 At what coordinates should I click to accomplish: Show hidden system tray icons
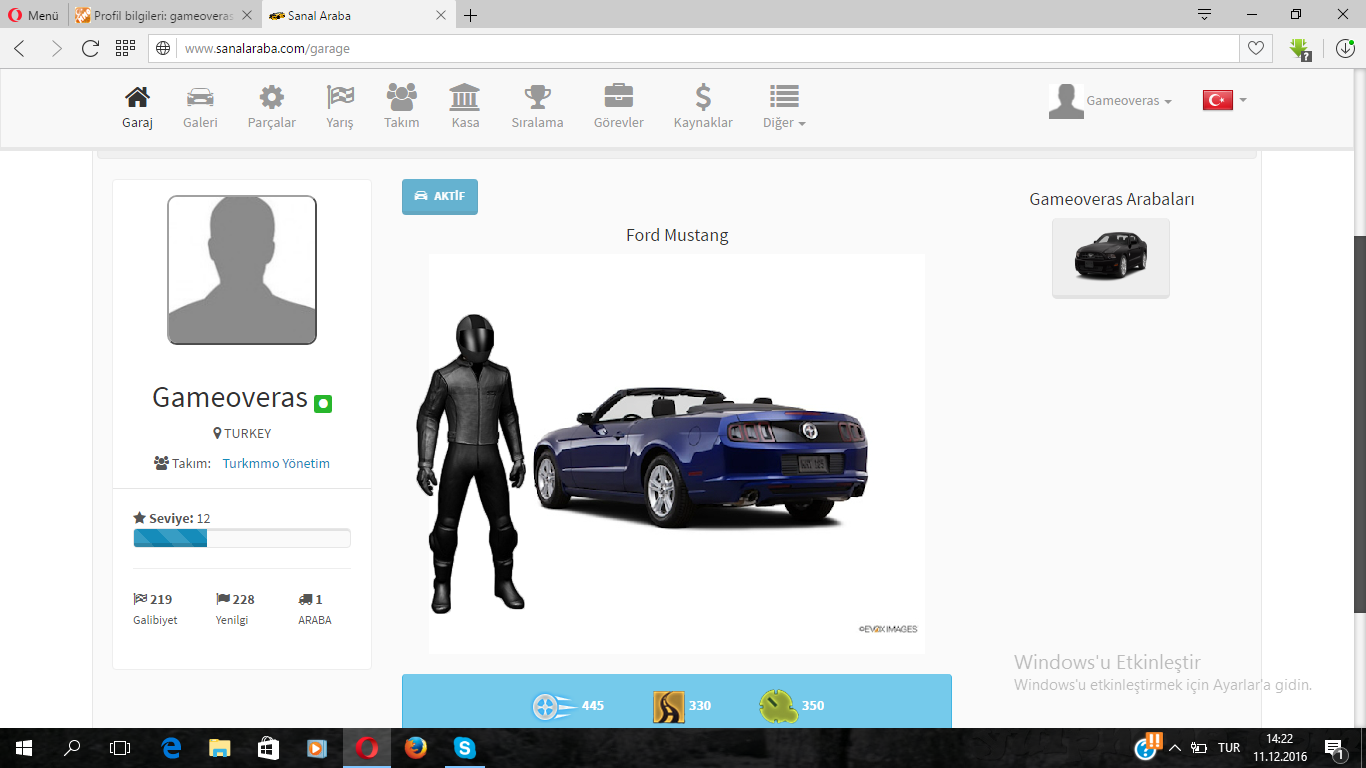tap(1175, 748)
